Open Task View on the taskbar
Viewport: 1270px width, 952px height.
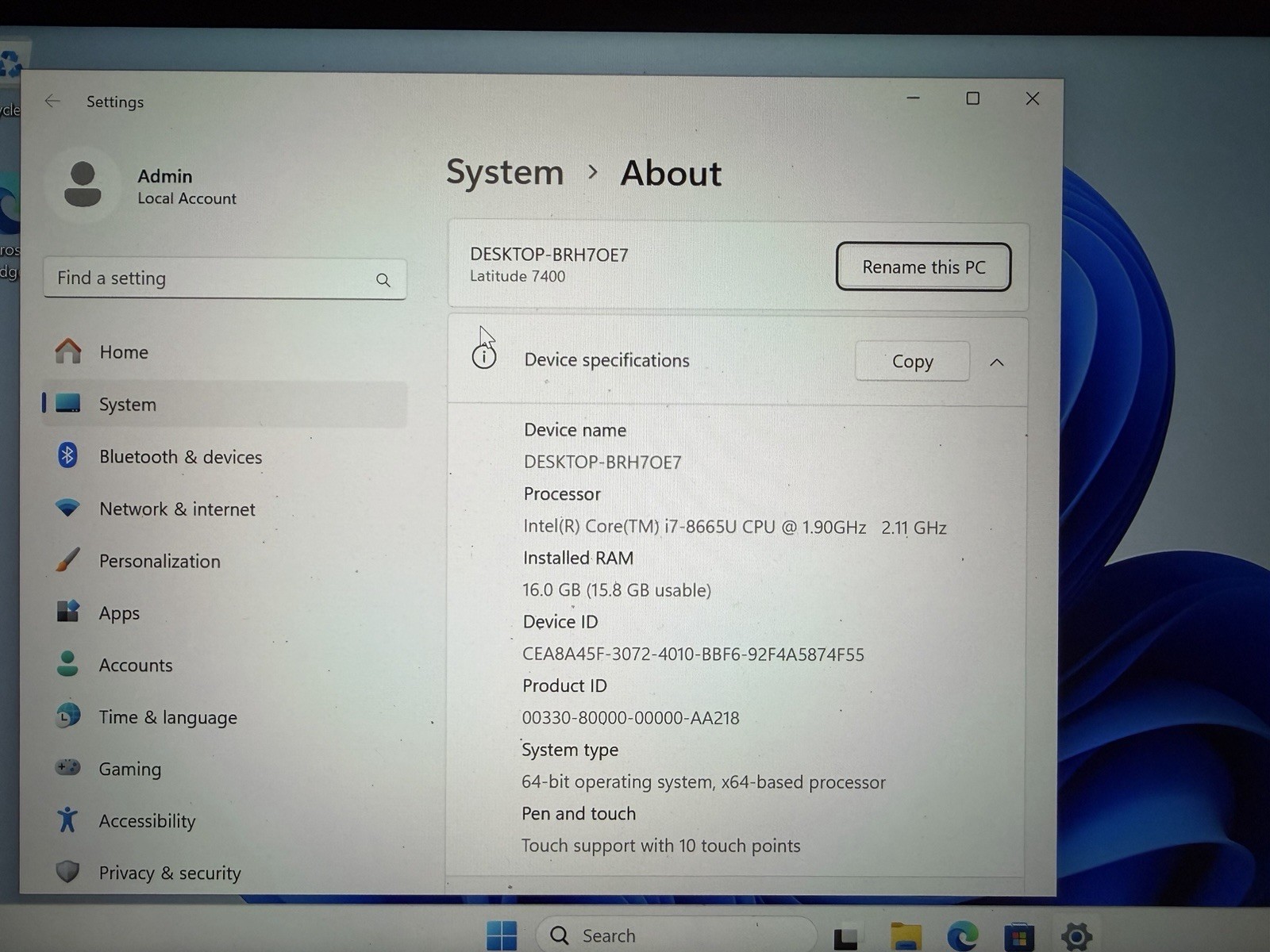tap(845, 939)
